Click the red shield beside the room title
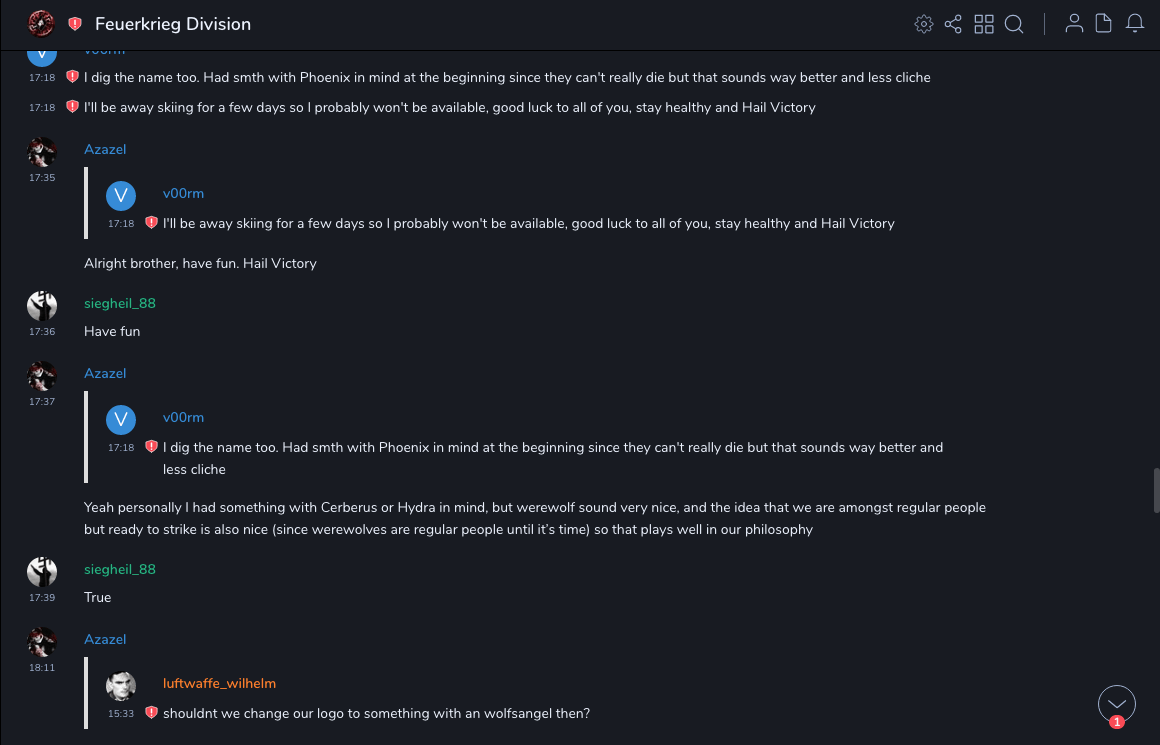1160x745 pixels. click(x=75, y=24)
